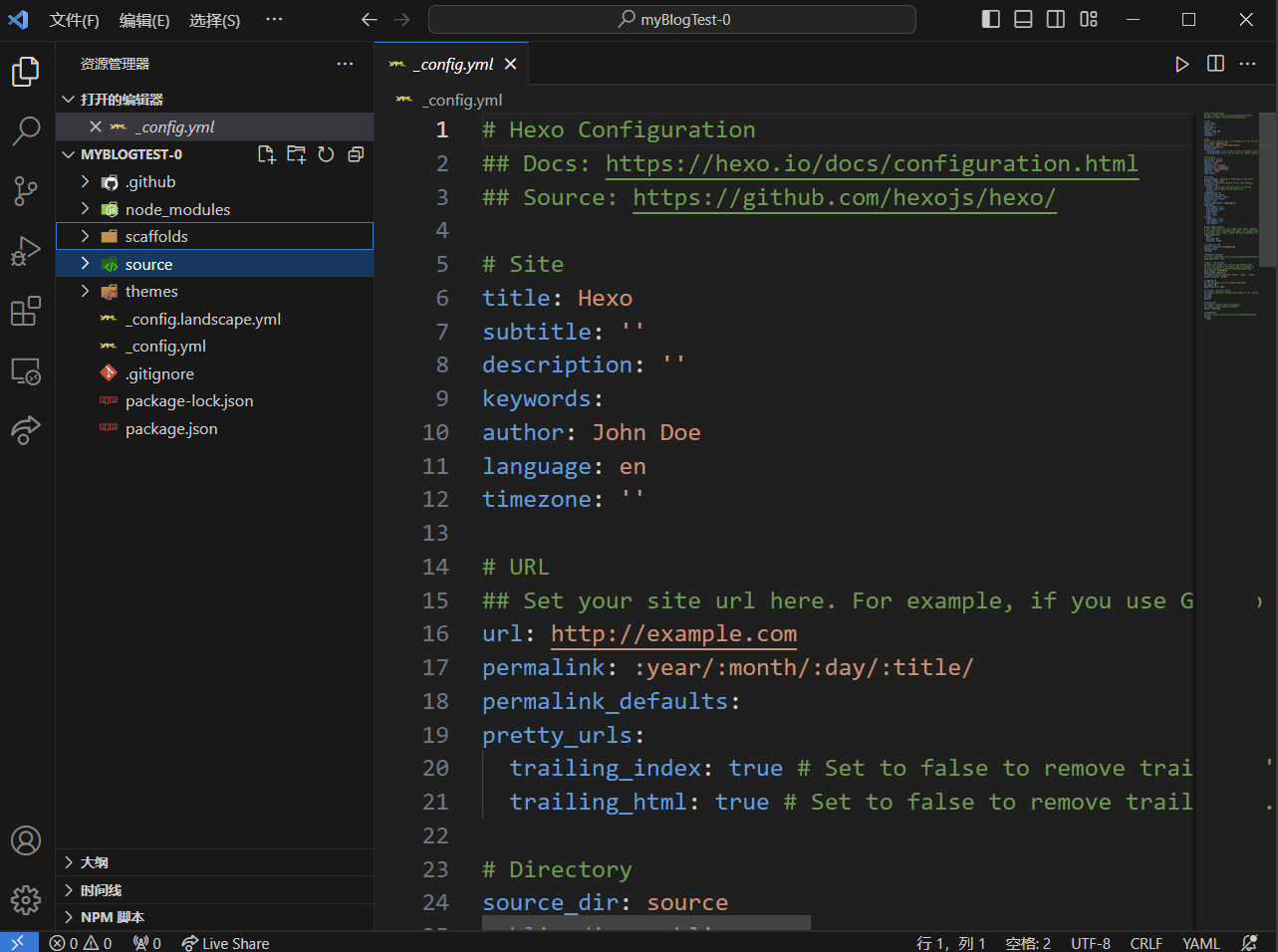Screen dimensions: 1278x952
Task: Open Source Control view icon
Action: click(x=26, y=190)
